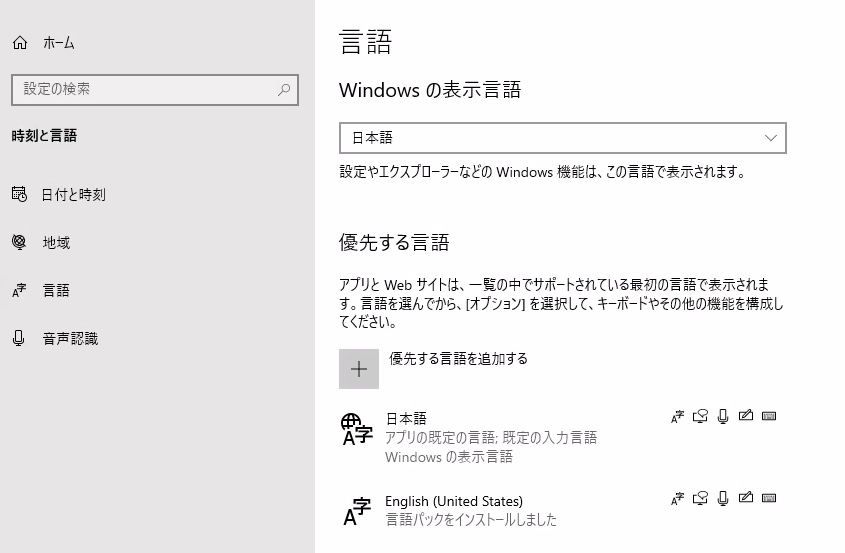Click speech recognition microphone in English row

723,498
